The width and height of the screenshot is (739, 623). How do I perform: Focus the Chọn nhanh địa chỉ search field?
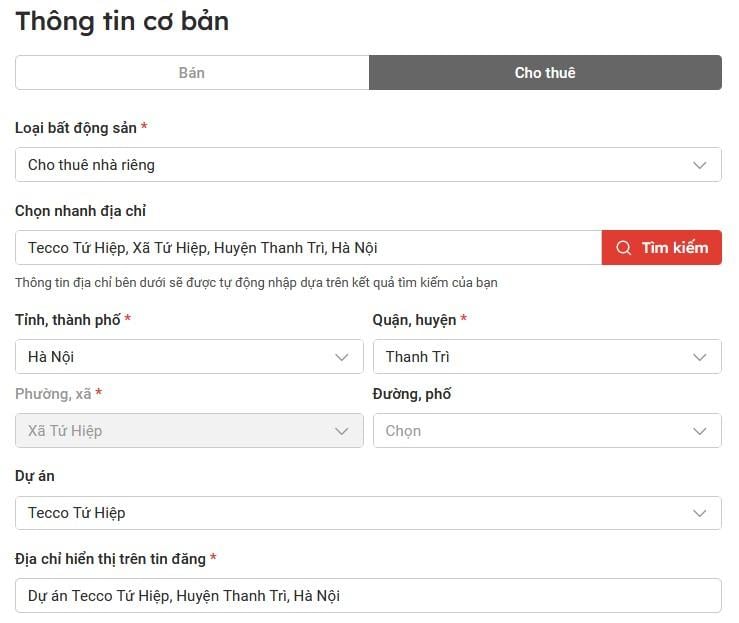pos(308,248)
